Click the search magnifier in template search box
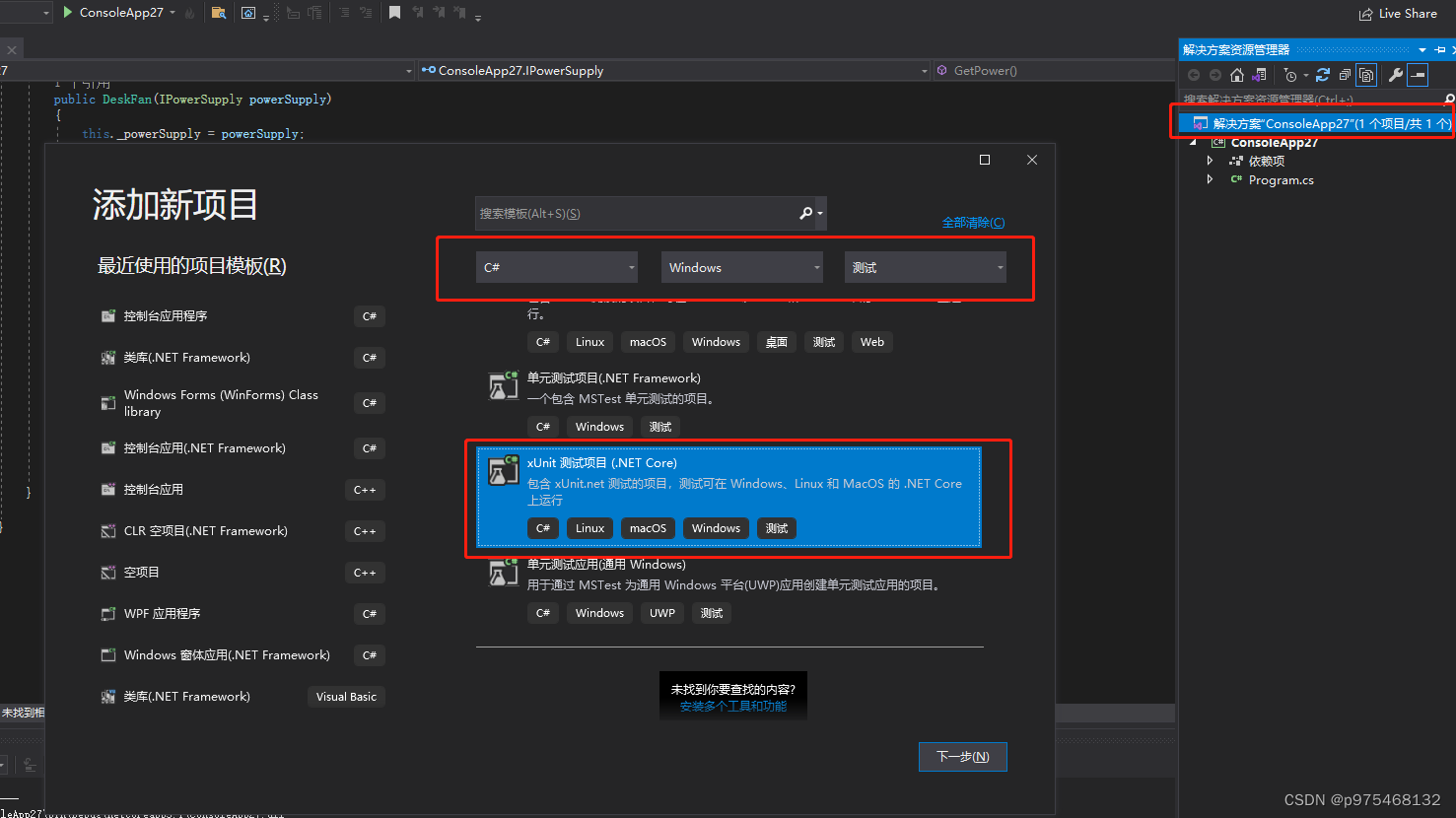 [805, 213]
